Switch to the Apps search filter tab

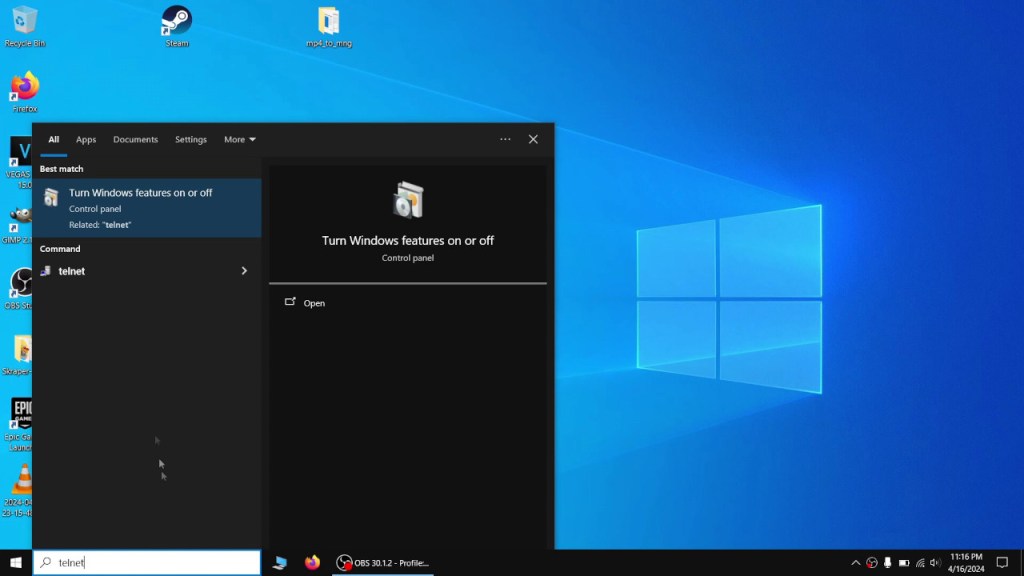coord(86,139)
